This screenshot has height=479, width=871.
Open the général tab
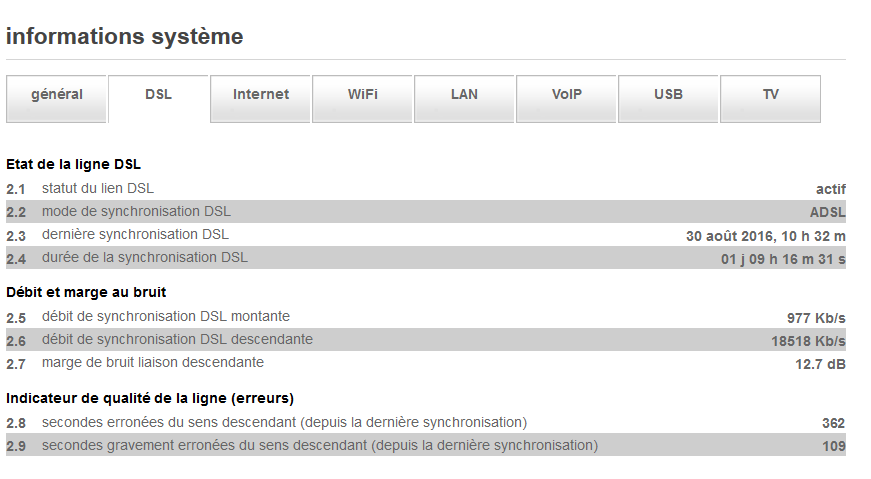[x=57, y=95]
